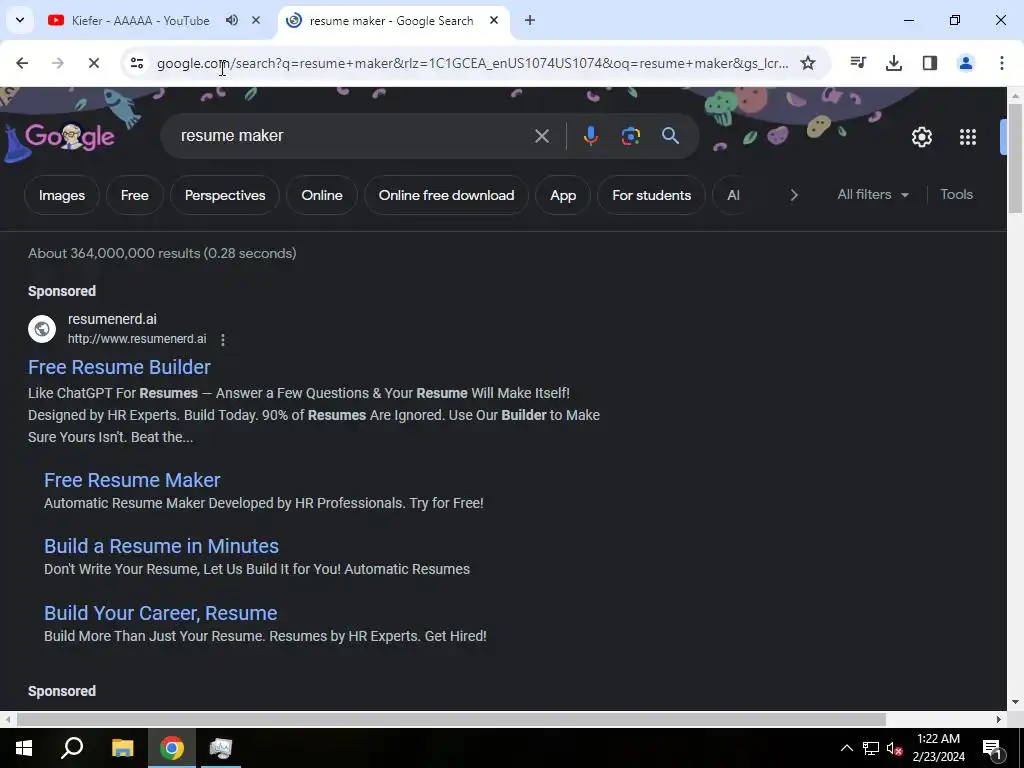Click the scroll down arrow of vertical scrollbar
Image resolution: width=1024 pixels, height=768 pixels.
point(1015,703)
